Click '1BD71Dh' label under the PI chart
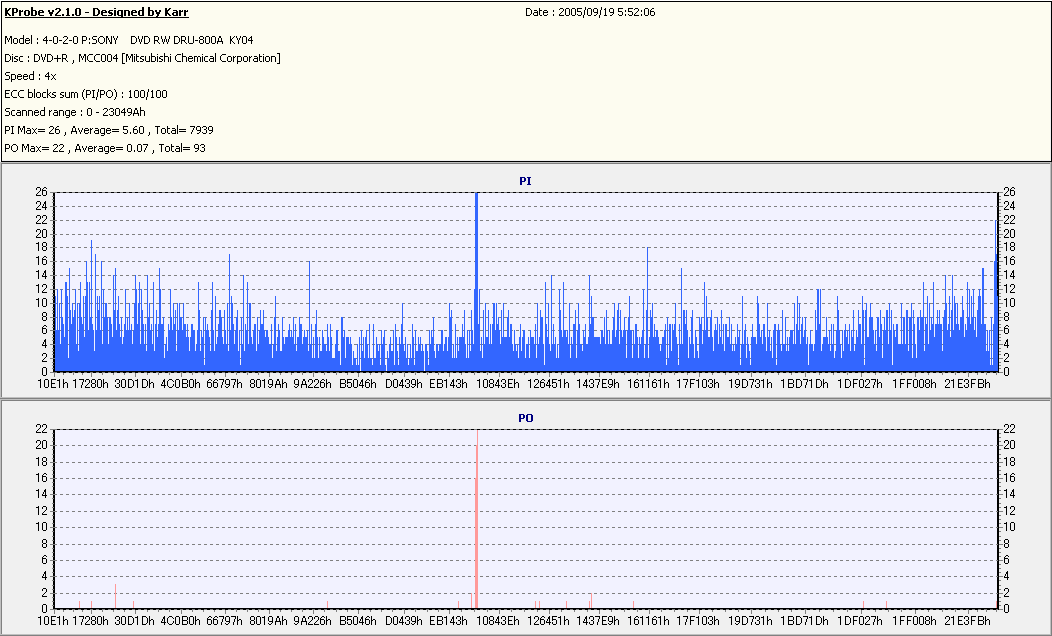The width and height of the screenshot is (1052, 636). 804,384
